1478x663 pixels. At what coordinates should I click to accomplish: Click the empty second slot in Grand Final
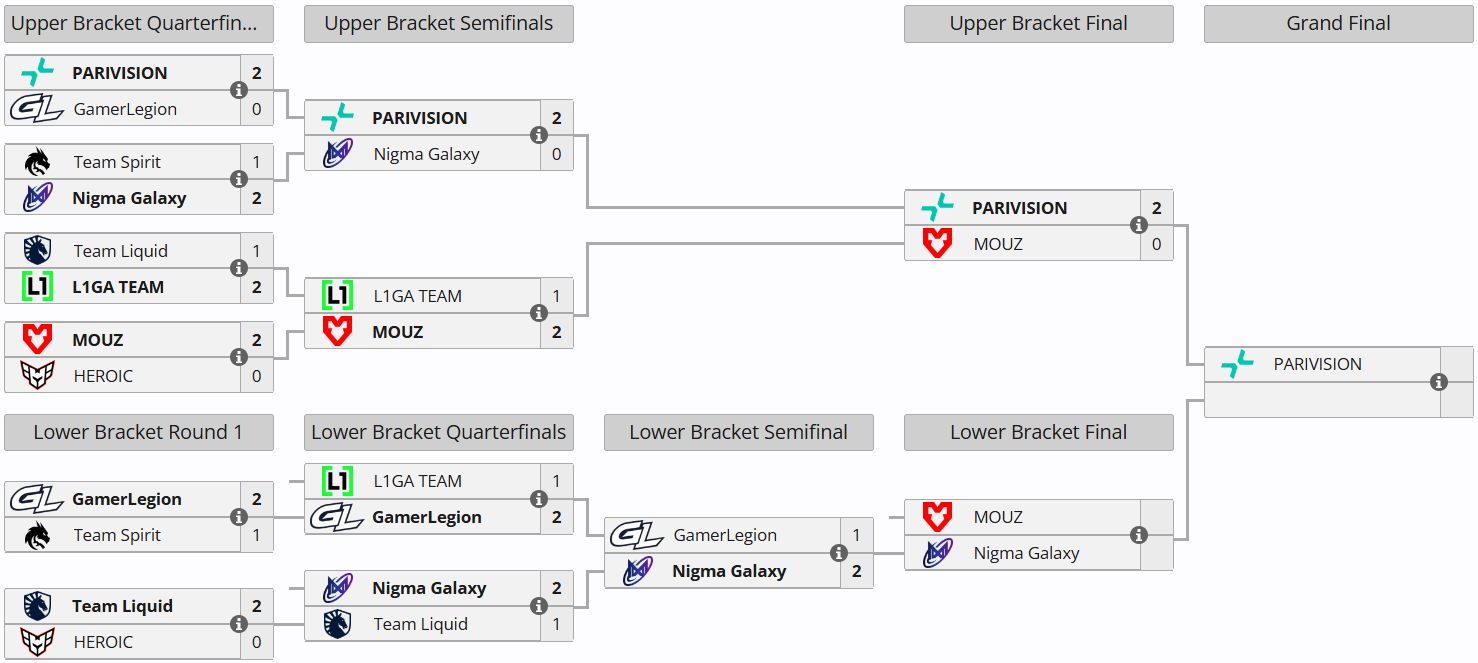pos(1322,400)
